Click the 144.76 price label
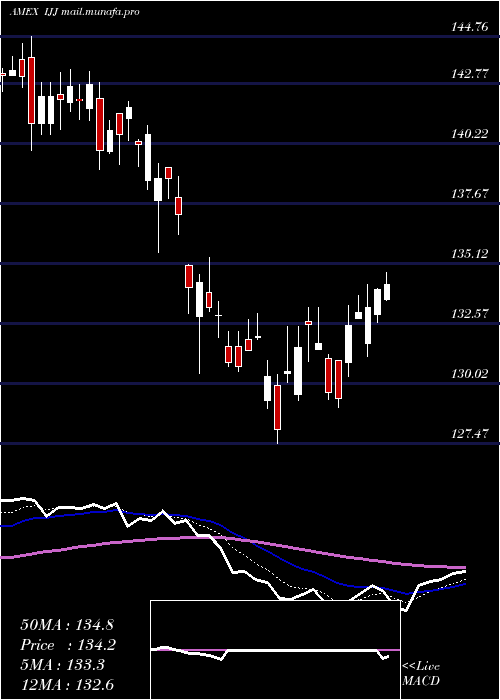Viewport: 500px width, 700px height. [470, 27]
